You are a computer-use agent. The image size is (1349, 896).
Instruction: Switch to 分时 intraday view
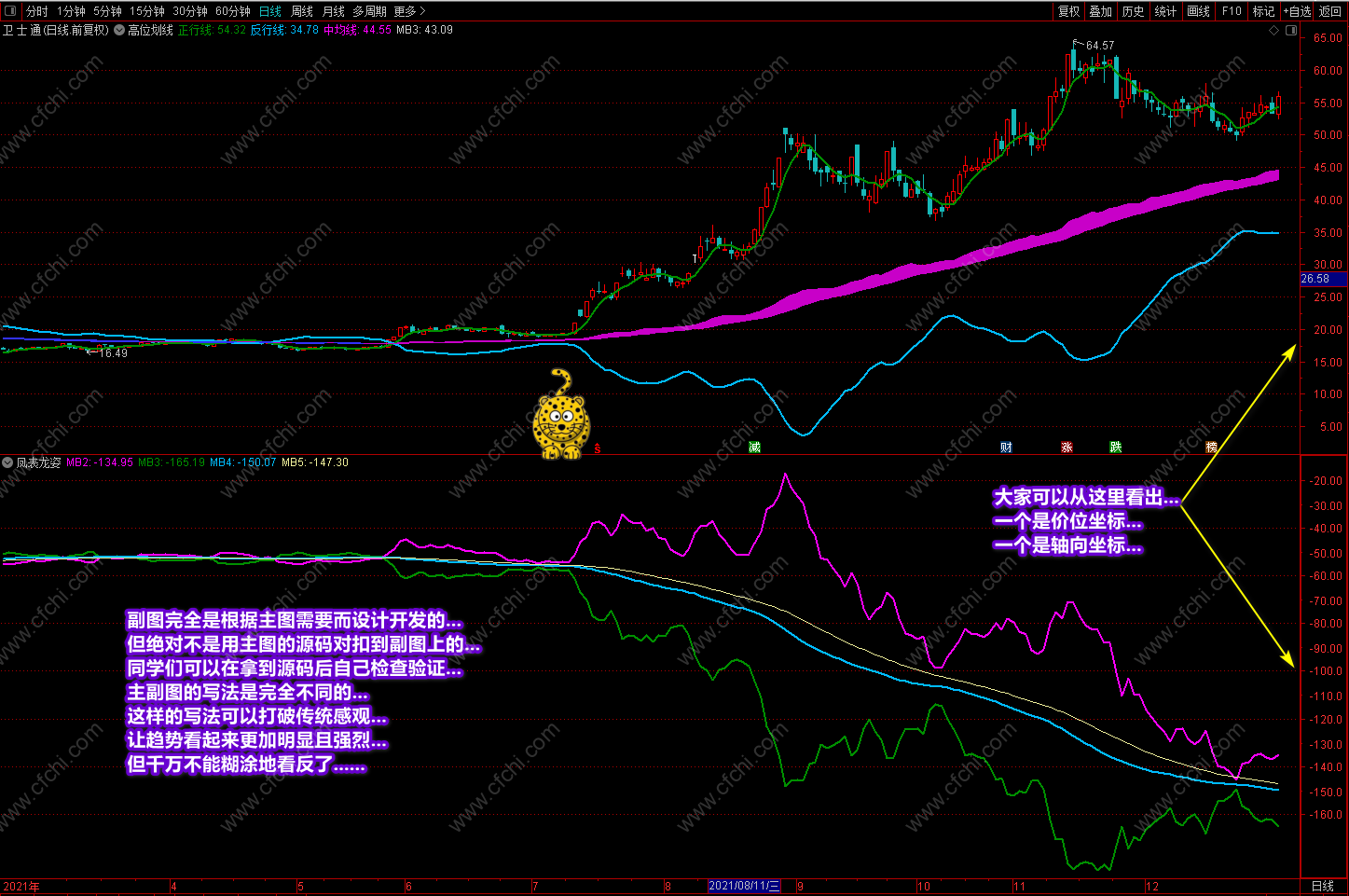coord(36,11)
